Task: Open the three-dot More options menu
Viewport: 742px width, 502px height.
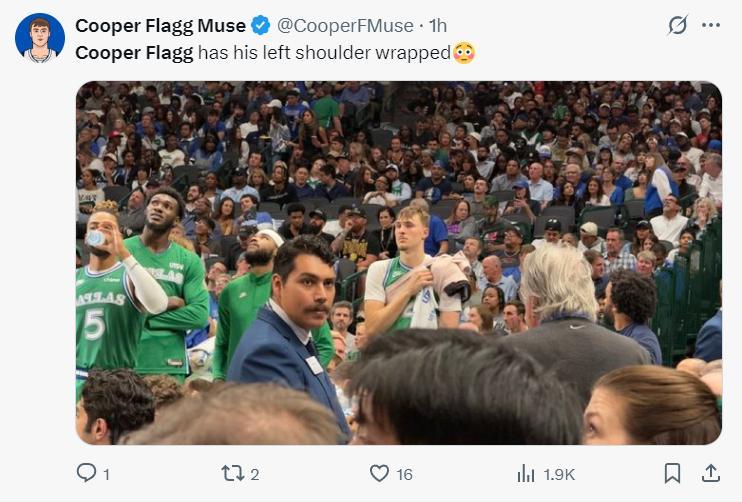Action: tap(711, 25)
